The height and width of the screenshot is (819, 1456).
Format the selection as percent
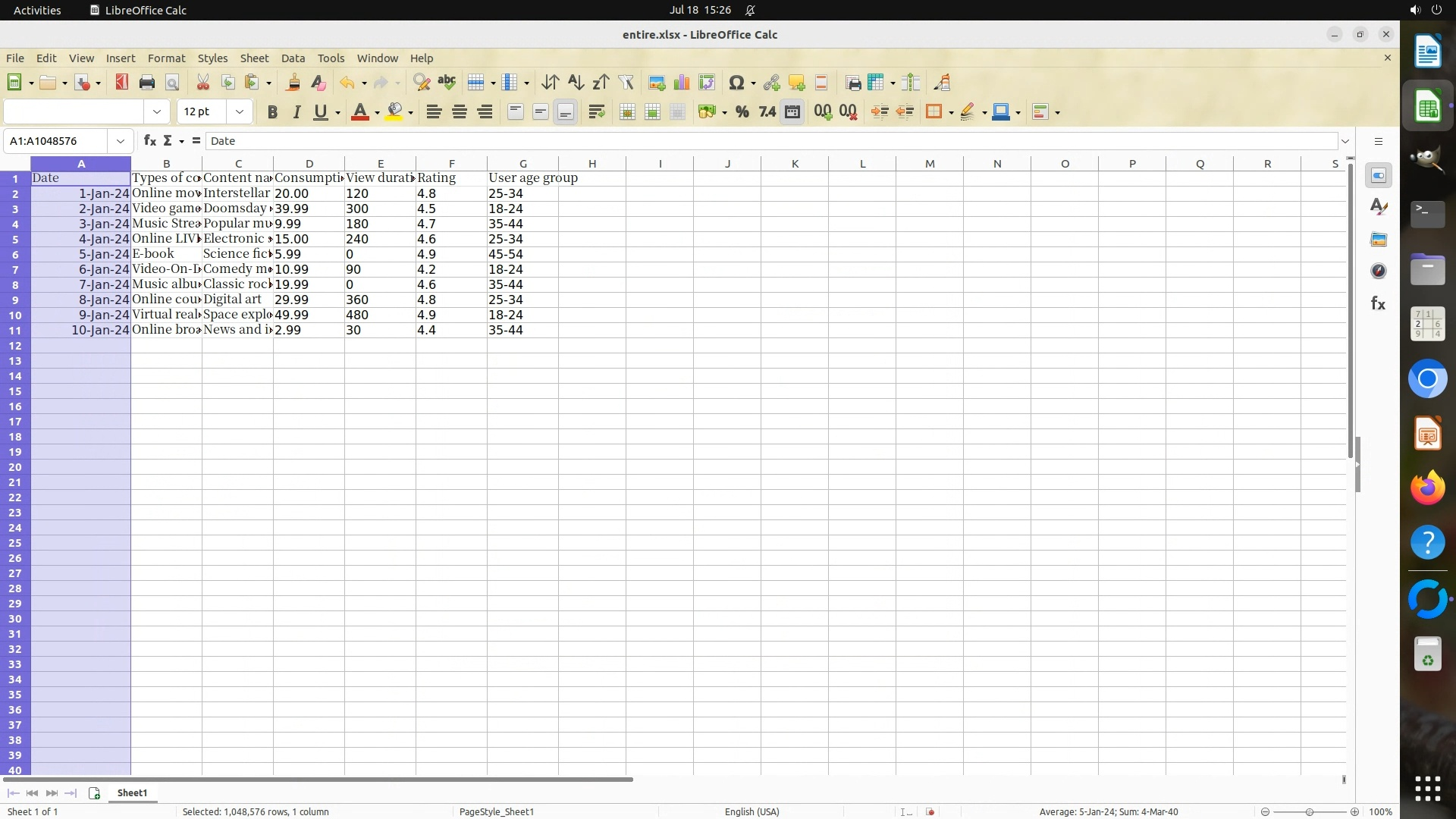[742, 112]
